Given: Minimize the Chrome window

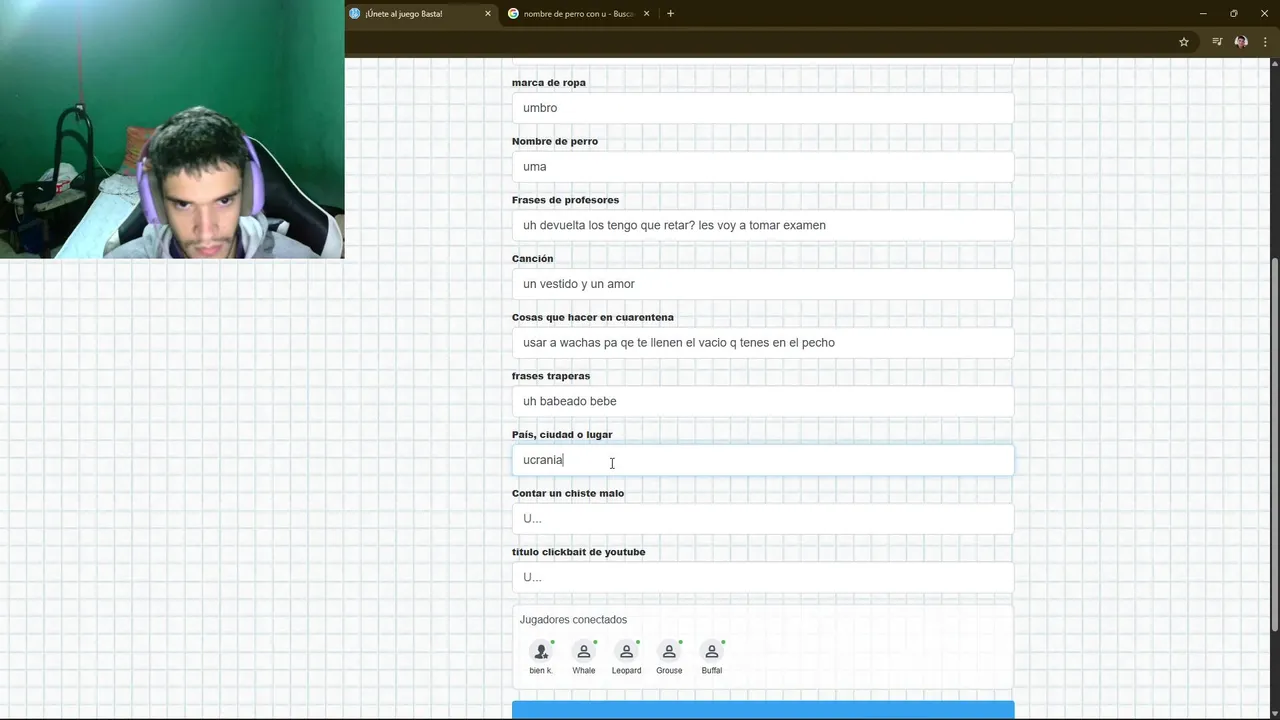Looking at the screenshot, I should pyautogui.click(x=1203, y=13).
